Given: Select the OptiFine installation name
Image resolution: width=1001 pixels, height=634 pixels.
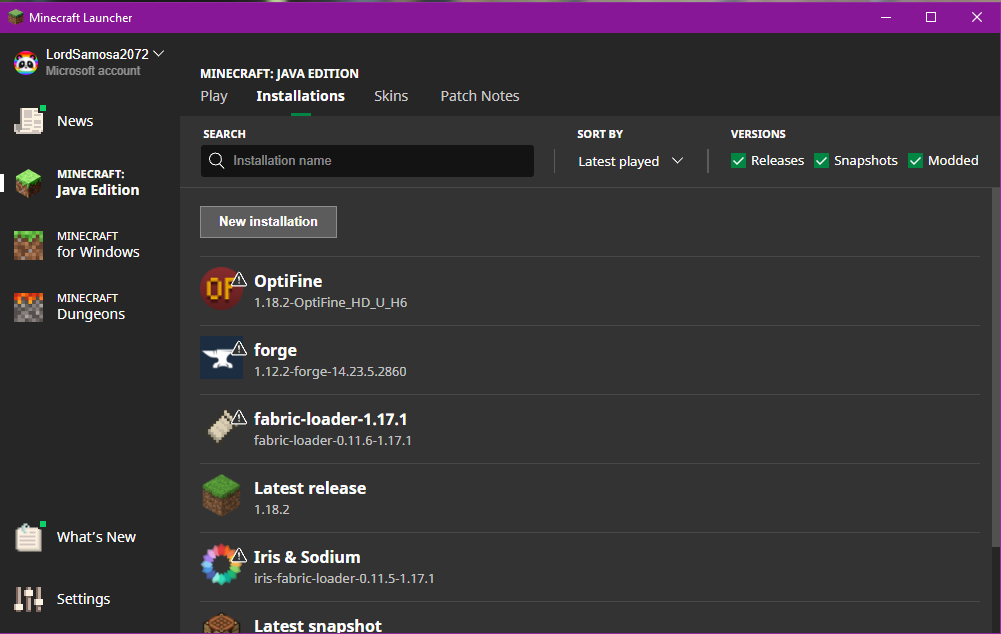Looking at the screenshot, I should coord(288,281).
